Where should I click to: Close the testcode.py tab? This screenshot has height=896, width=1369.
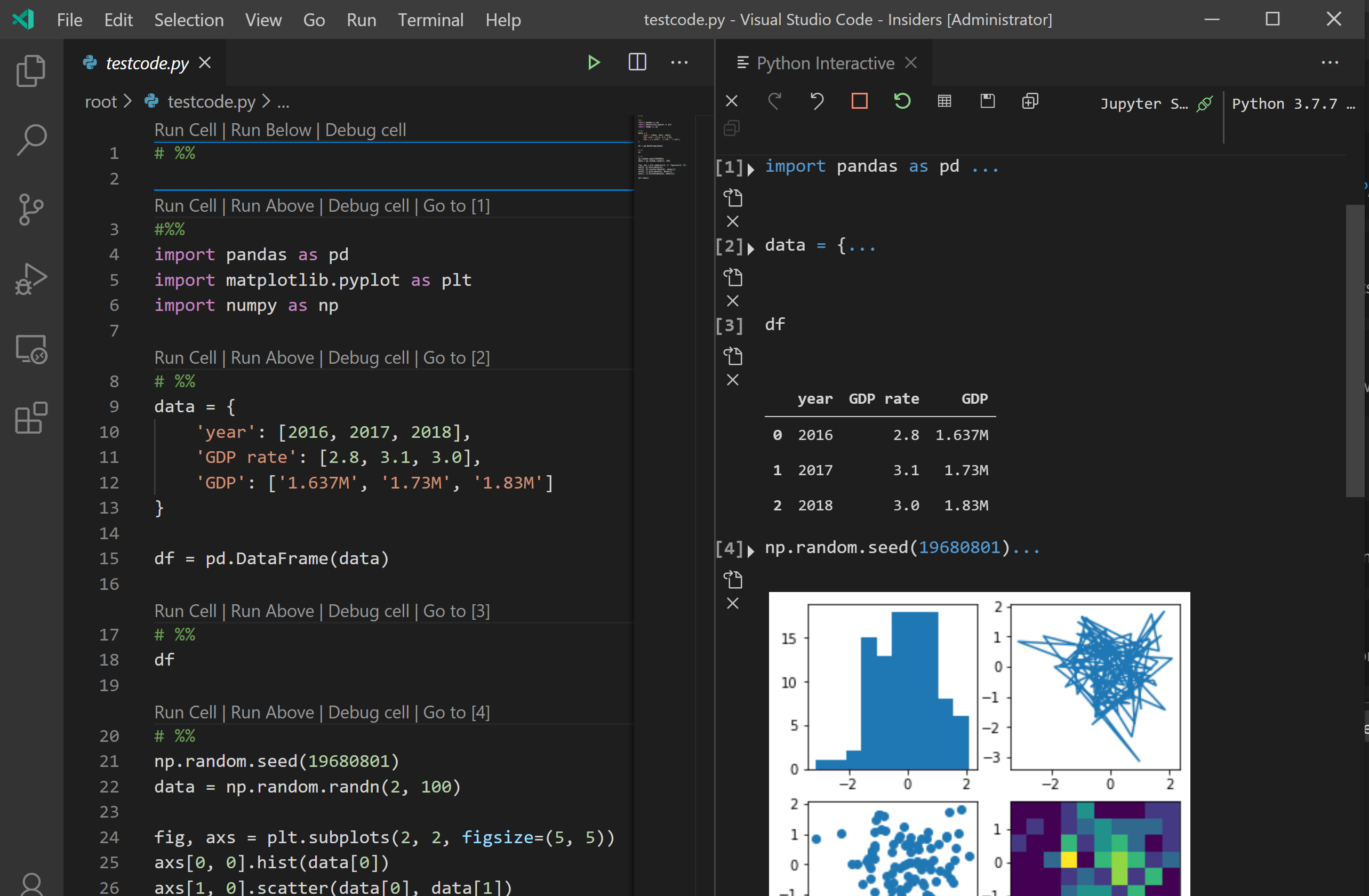point(205,62)
